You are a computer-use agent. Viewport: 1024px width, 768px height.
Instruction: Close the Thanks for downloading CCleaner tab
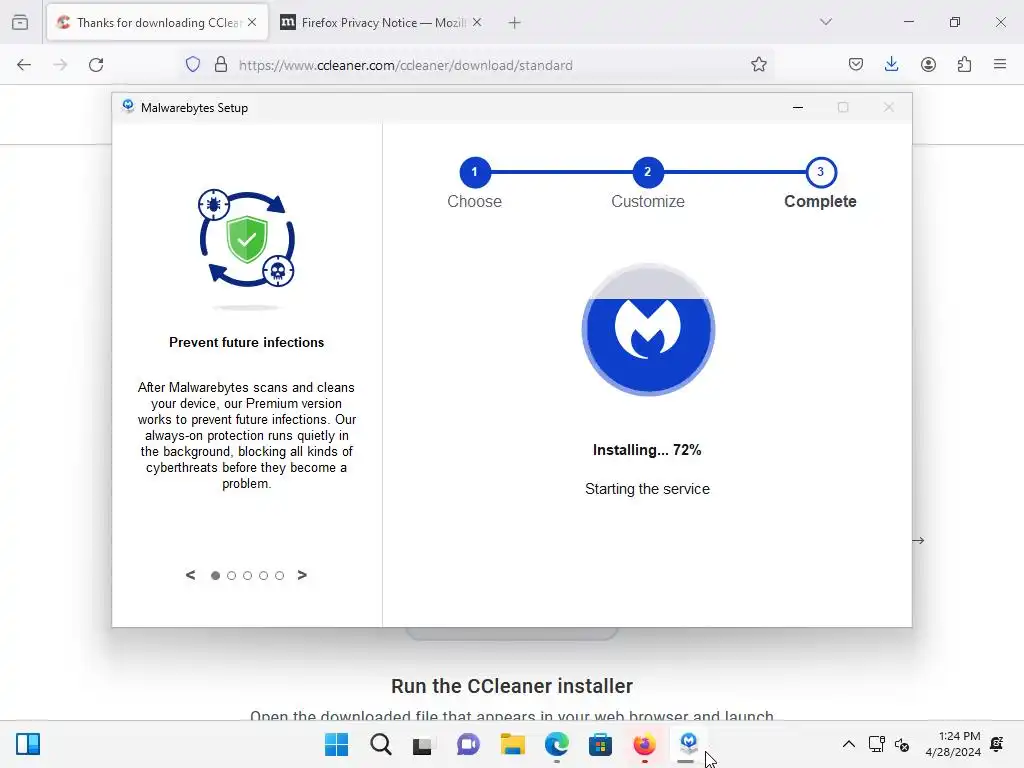(252, 22)
